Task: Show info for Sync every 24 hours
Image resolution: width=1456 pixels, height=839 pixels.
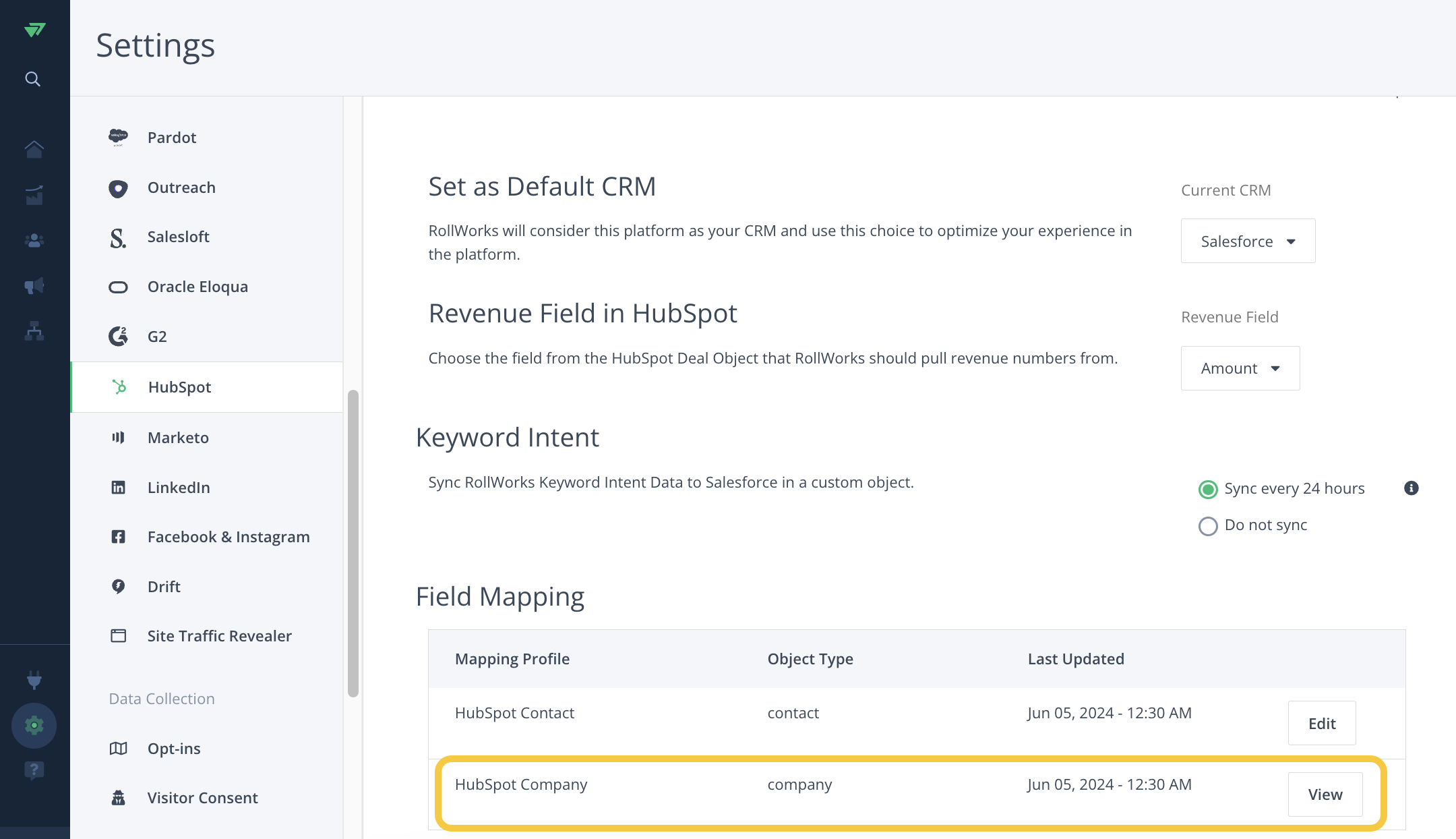Action: click(1412, 488)
